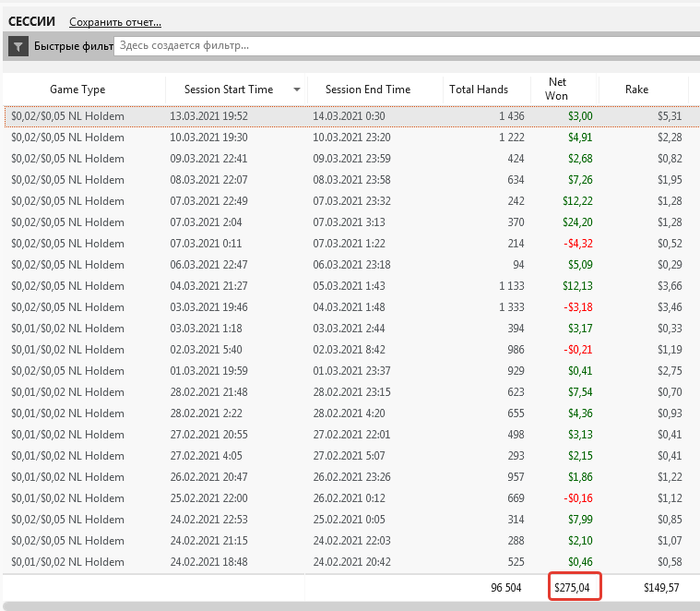Select session started 09.03.2021 22:41

tap(352, 159)
